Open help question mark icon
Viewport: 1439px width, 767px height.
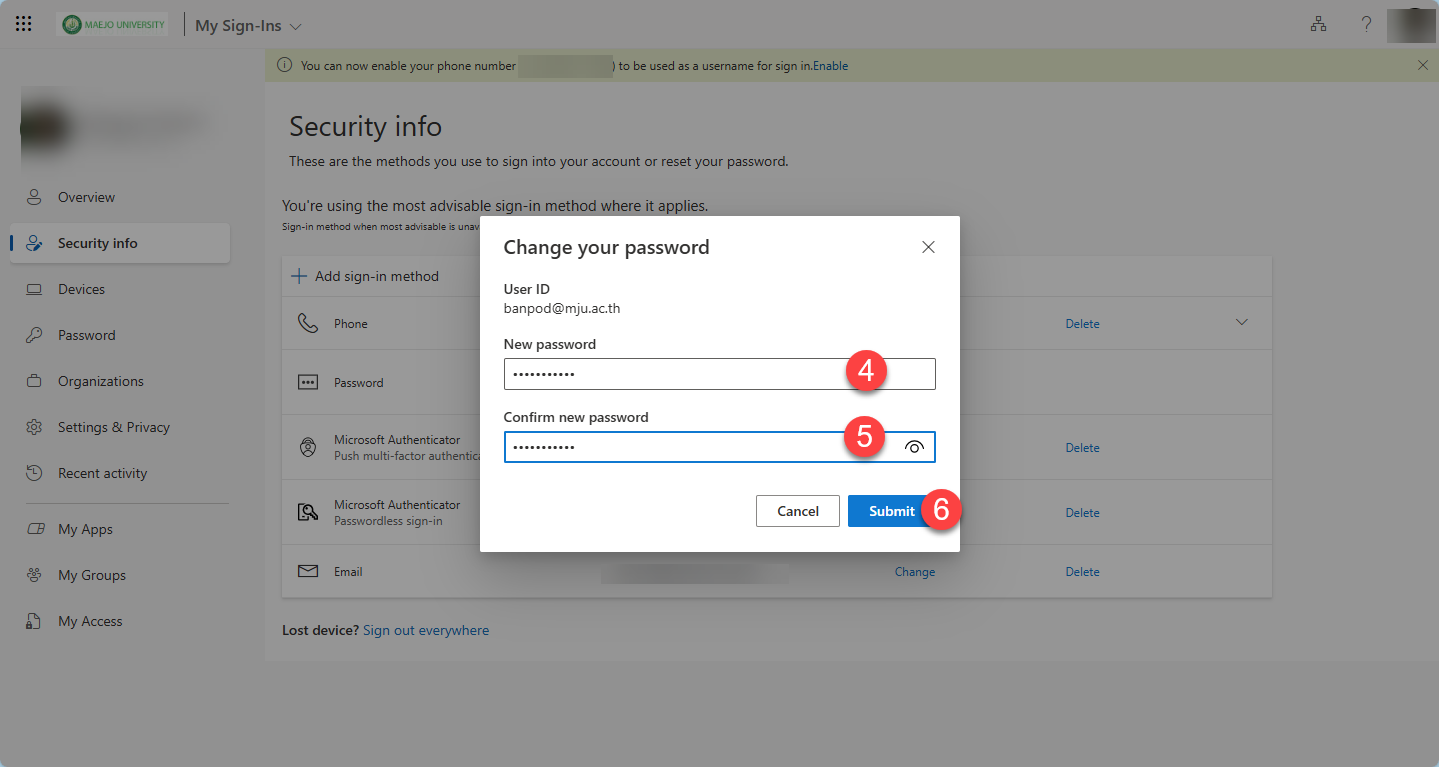1366,25
